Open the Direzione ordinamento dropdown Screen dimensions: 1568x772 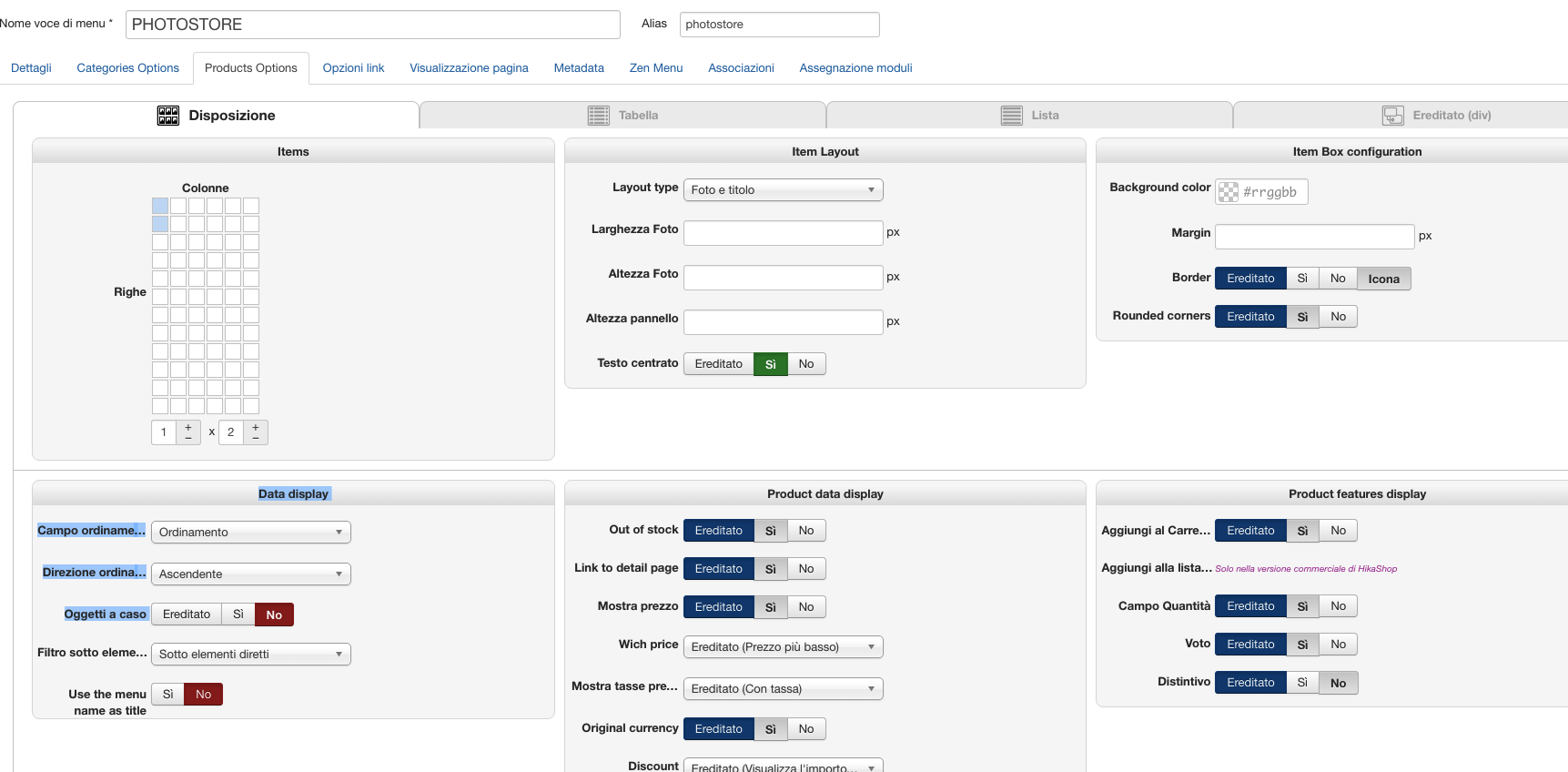[x=251, y=574]
